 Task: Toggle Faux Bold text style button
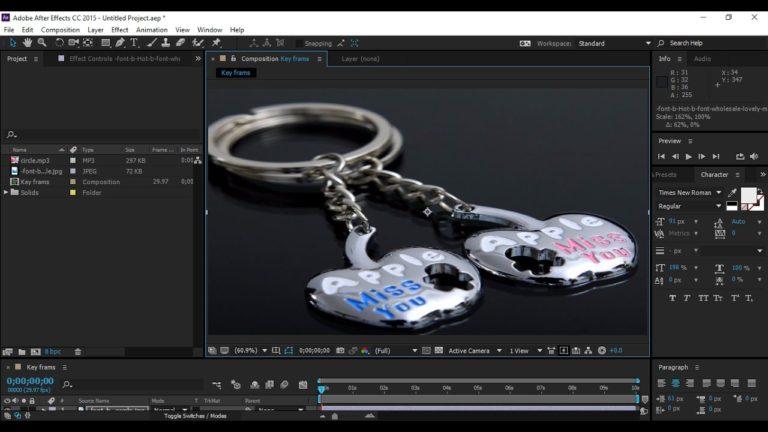coord(672,298)
